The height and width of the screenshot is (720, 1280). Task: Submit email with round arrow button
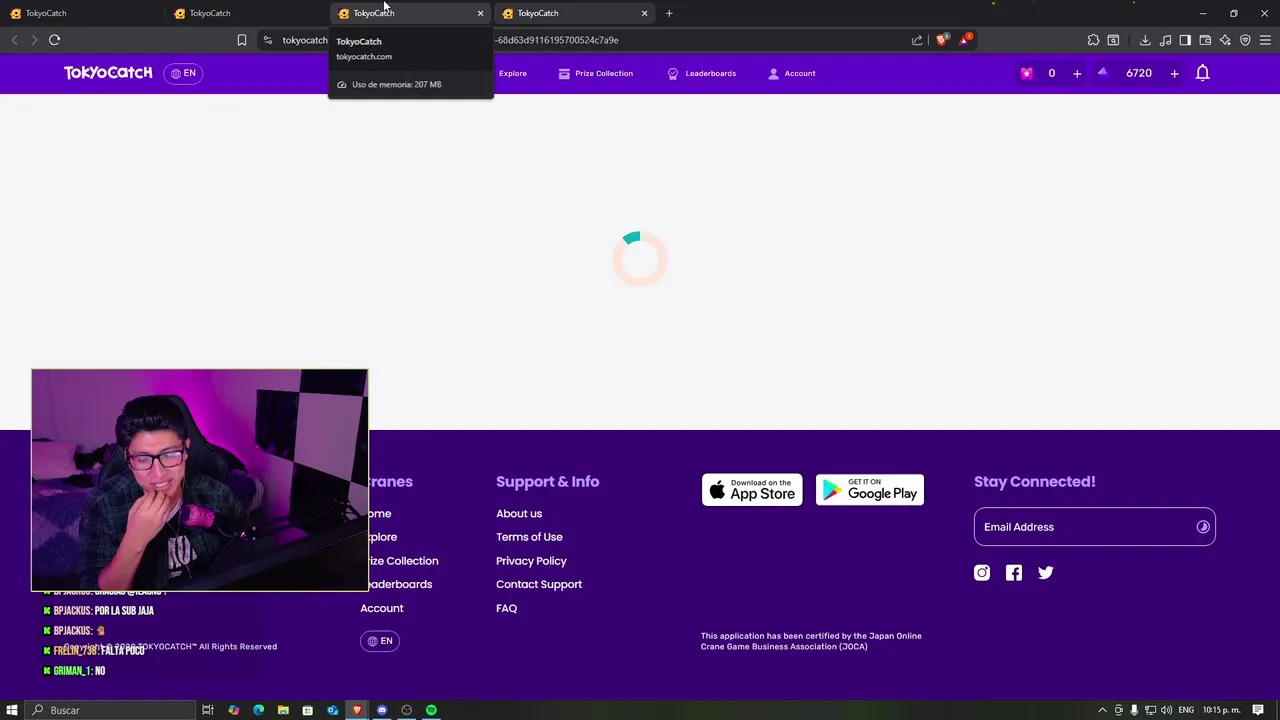click(x=1203, y=527)
